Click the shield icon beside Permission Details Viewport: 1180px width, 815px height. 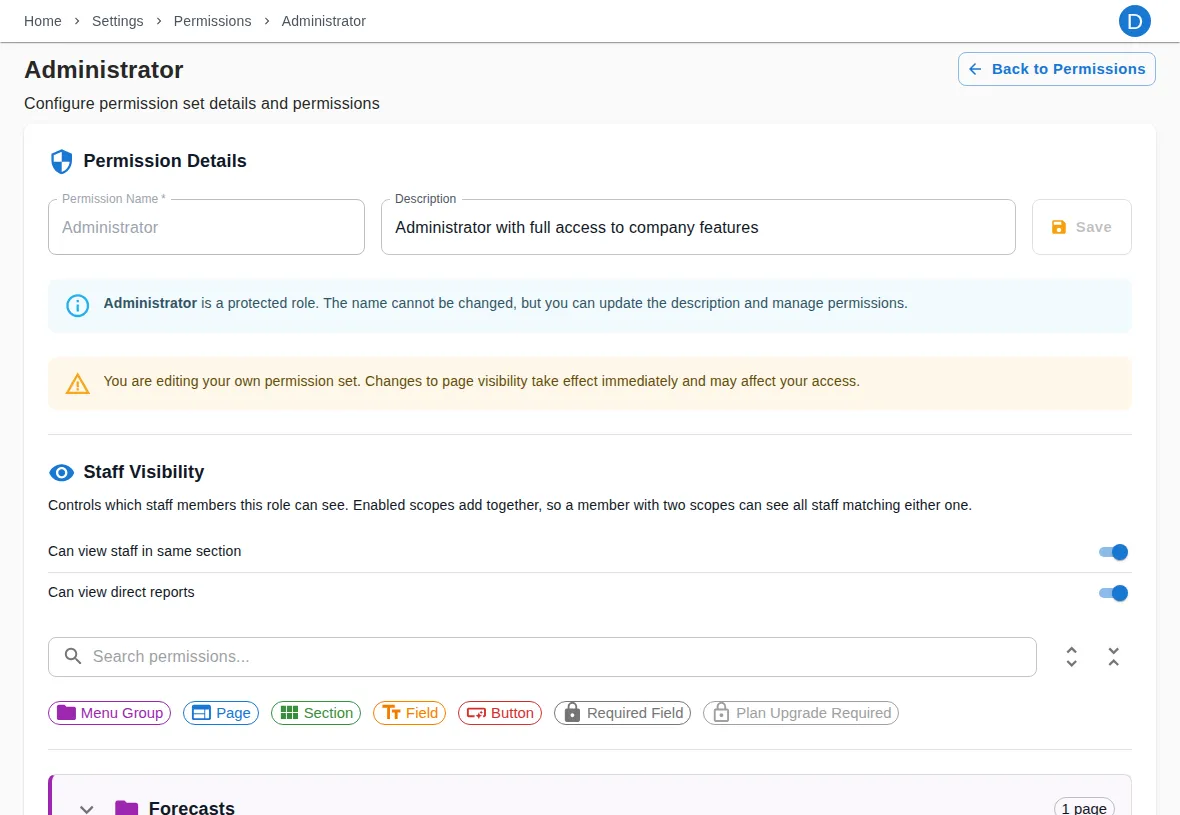(62, 161)
